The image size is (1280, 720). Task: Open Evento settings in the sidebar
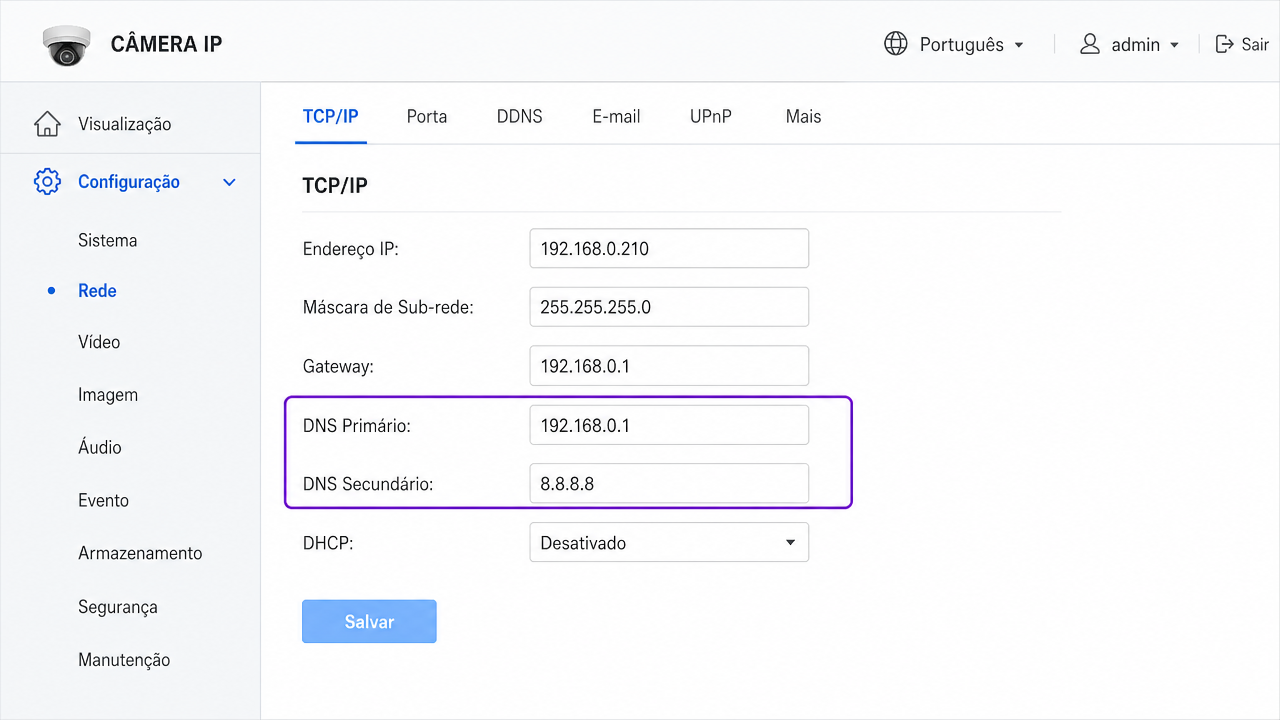pos(104,500)
